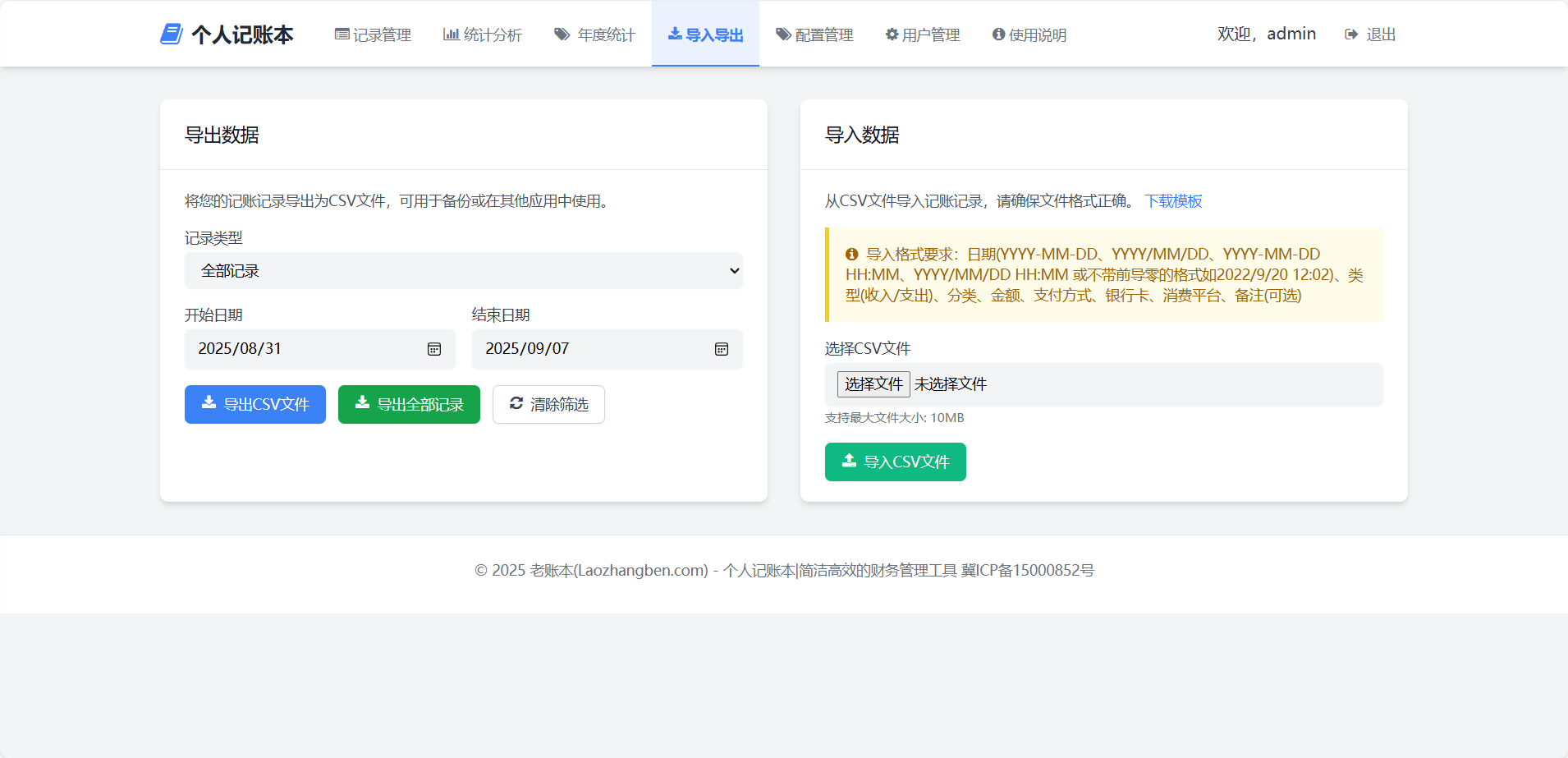Click the logout arrow icon
Image resolution: width=1568 pixels, height=758 pixels.
[x=1351, y=34]
